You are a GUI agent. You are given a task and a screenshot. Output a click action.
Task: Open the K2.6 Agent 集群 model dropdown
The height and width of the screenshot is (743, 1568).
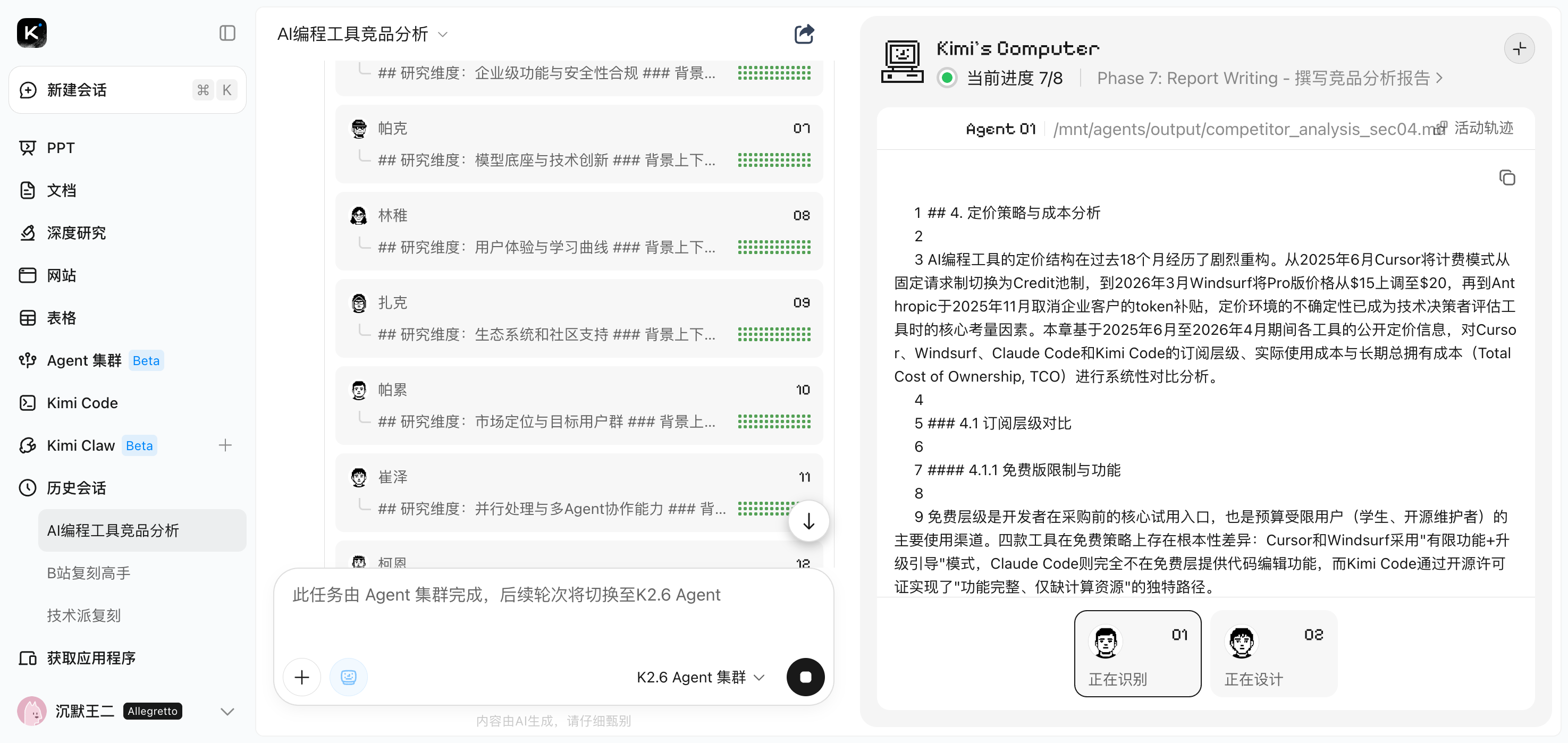click(x=700, y=677)
